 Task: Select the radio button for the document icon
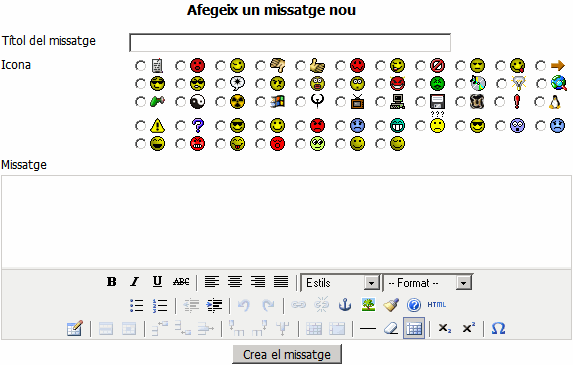pos(140,66)
